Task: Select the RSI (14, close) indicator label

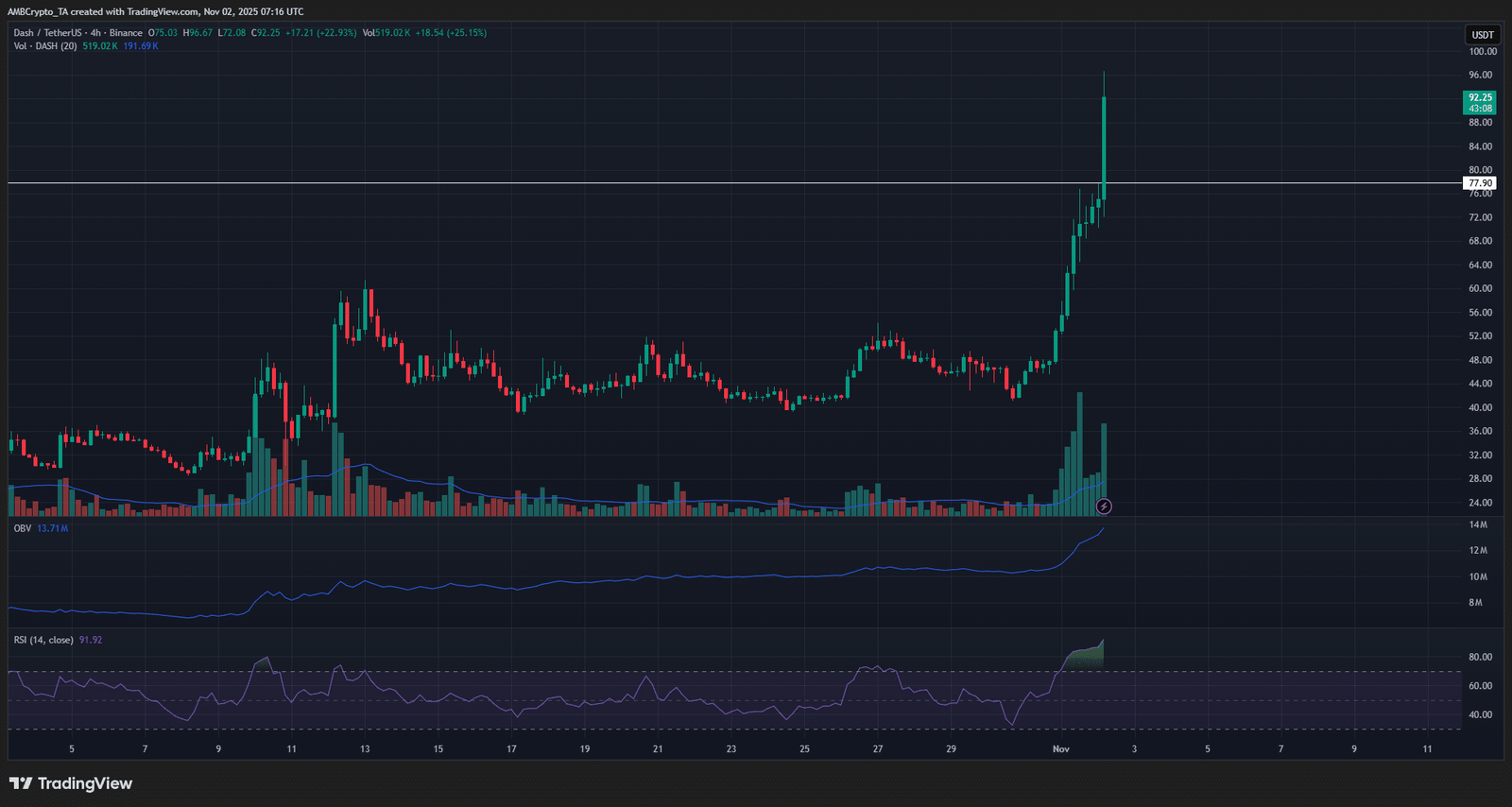Action: 43,640
